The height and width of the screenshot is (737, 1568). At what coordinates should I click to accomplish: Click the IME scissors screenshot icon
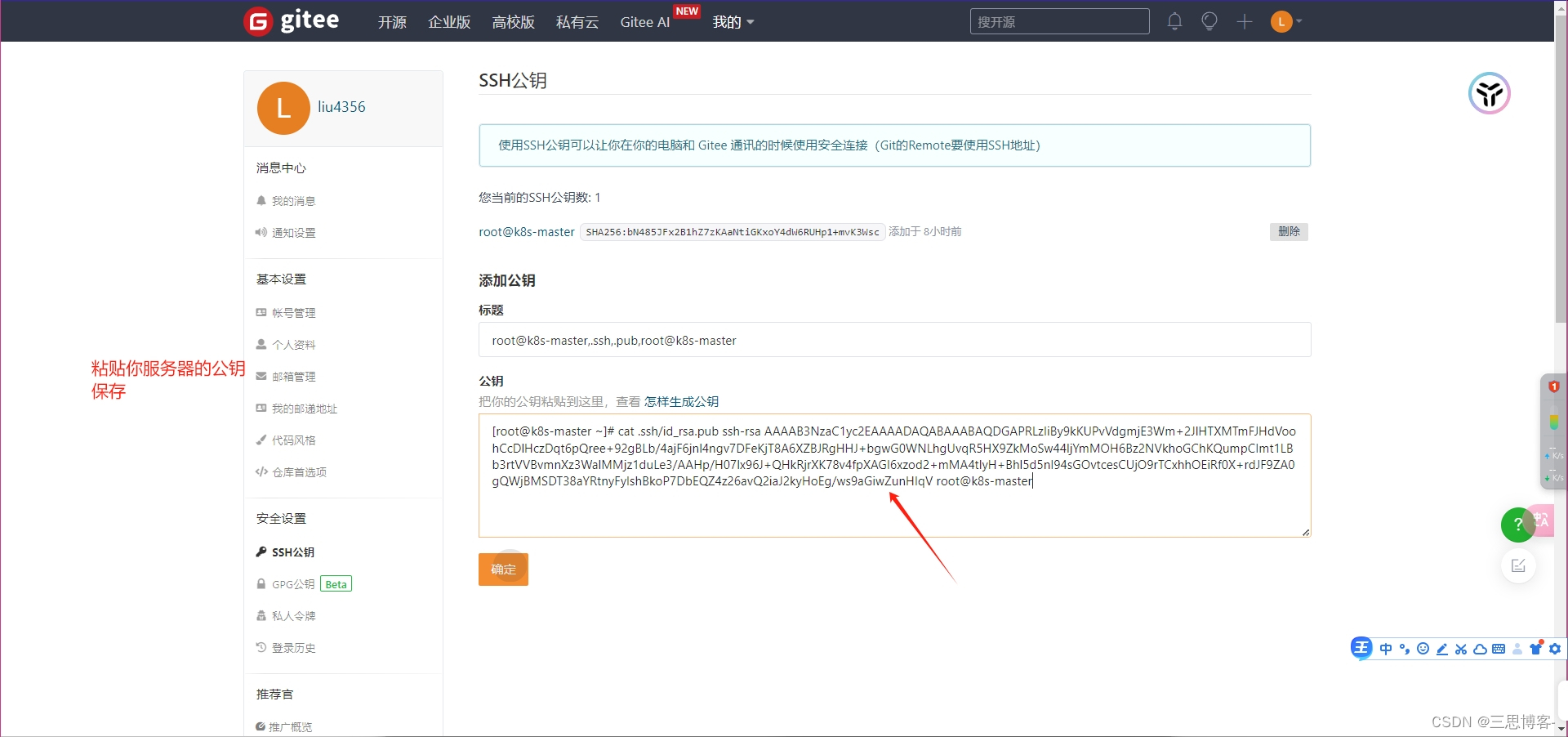coord(1461,649)
